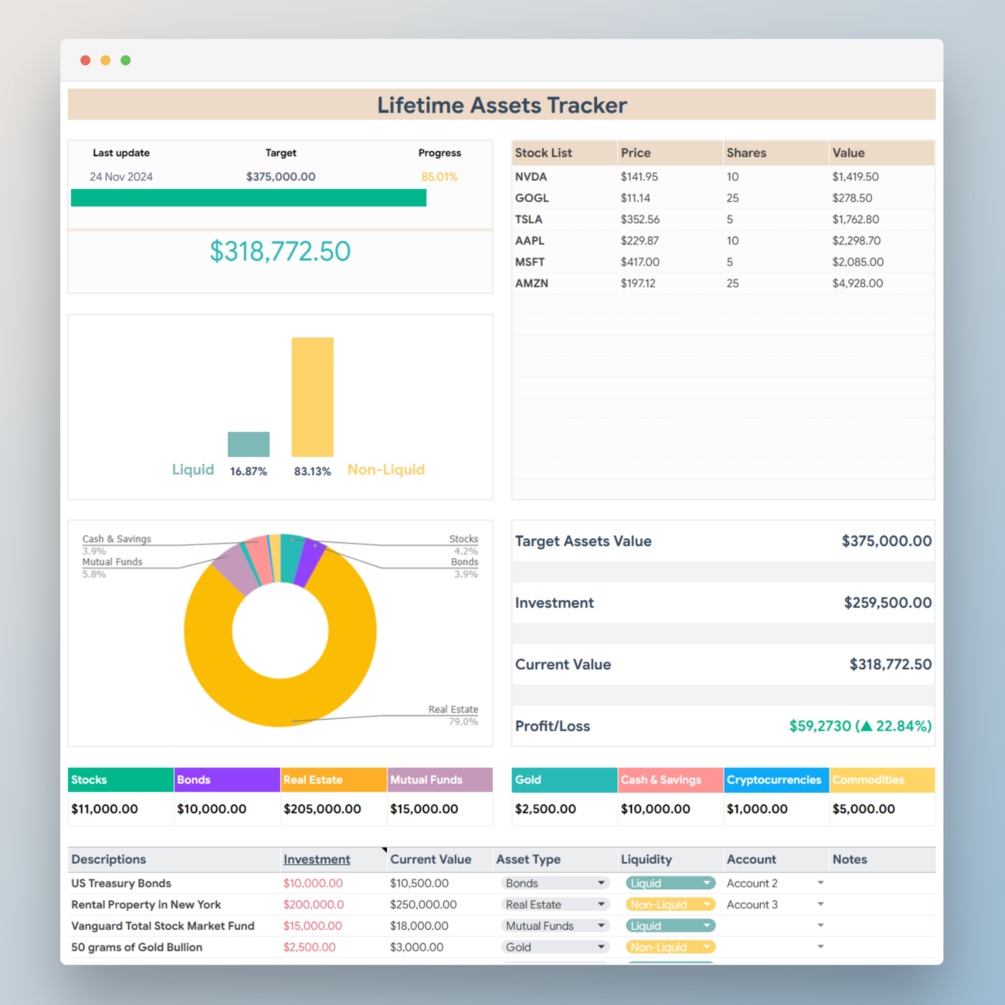Open Account 3 dropdown arrow

pyautogui.click(x=820, y=904)
